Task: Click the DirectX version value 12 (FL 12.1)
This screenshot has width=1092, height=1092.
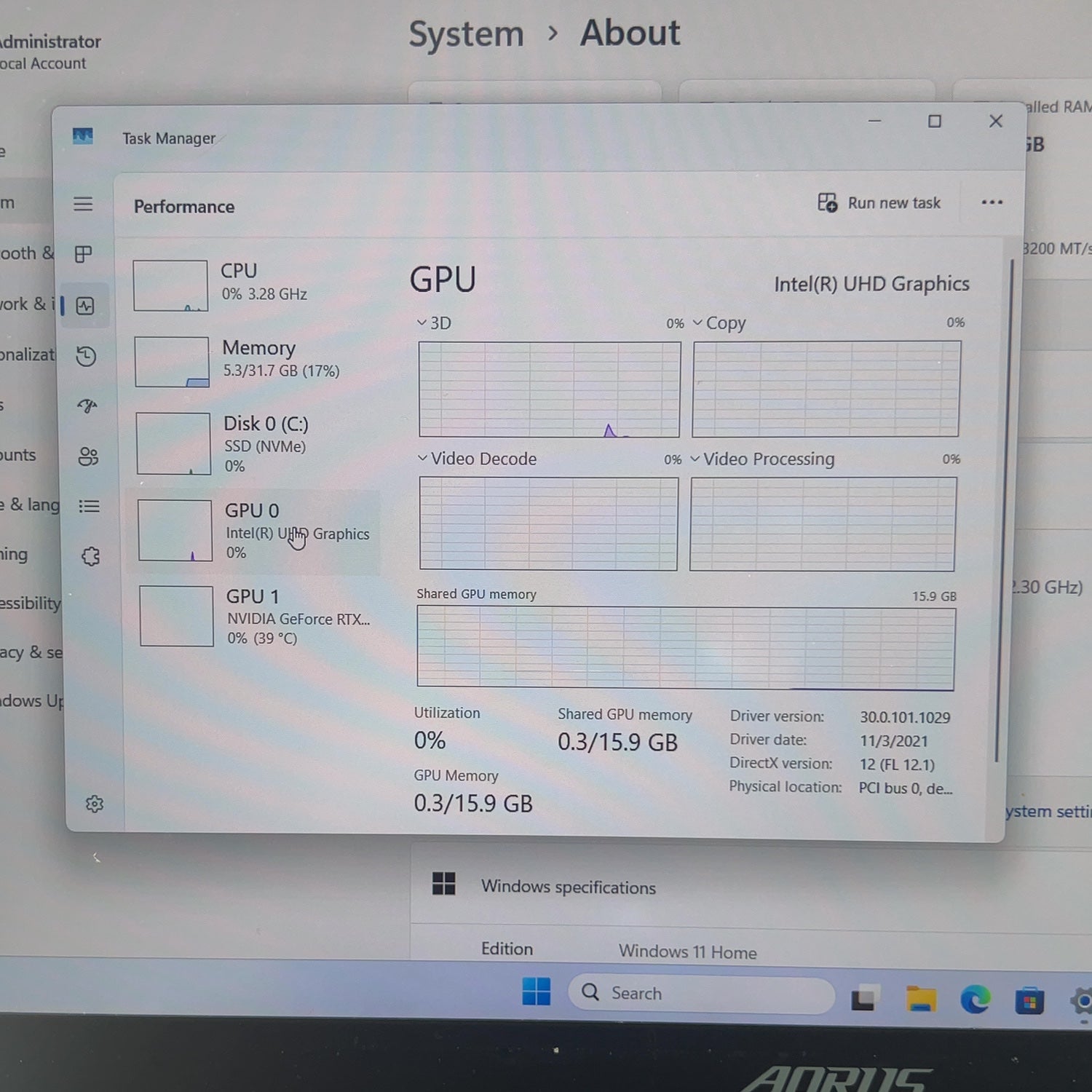Action: pos(897,764)
